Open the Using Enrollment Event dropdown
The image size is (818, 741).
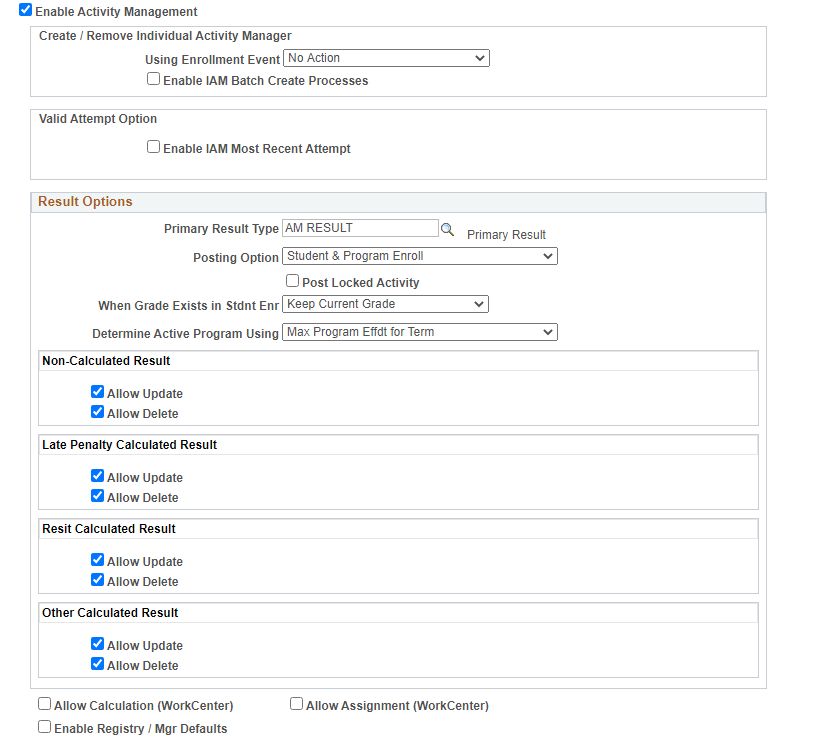click(x=386, y=58)
